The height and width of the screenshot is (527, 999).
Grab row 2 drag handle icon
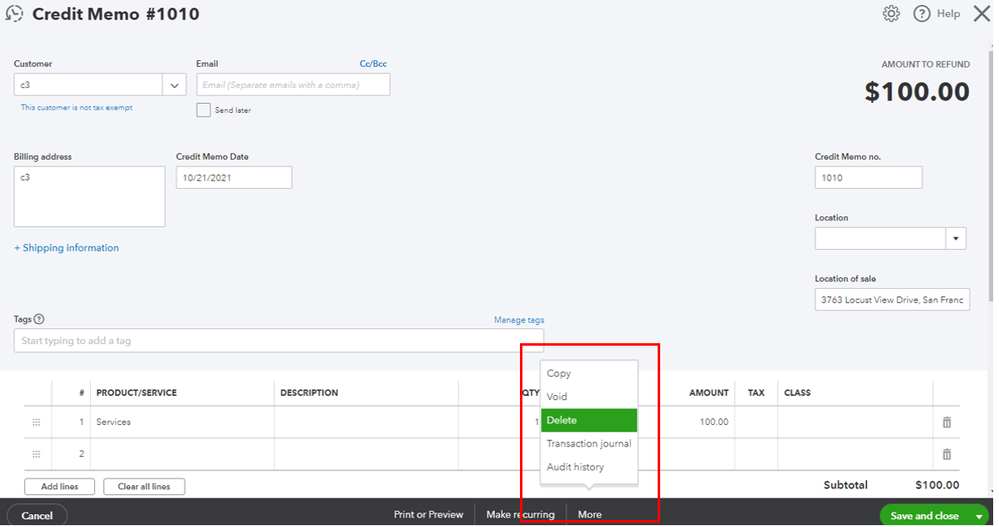click(36, 454)
